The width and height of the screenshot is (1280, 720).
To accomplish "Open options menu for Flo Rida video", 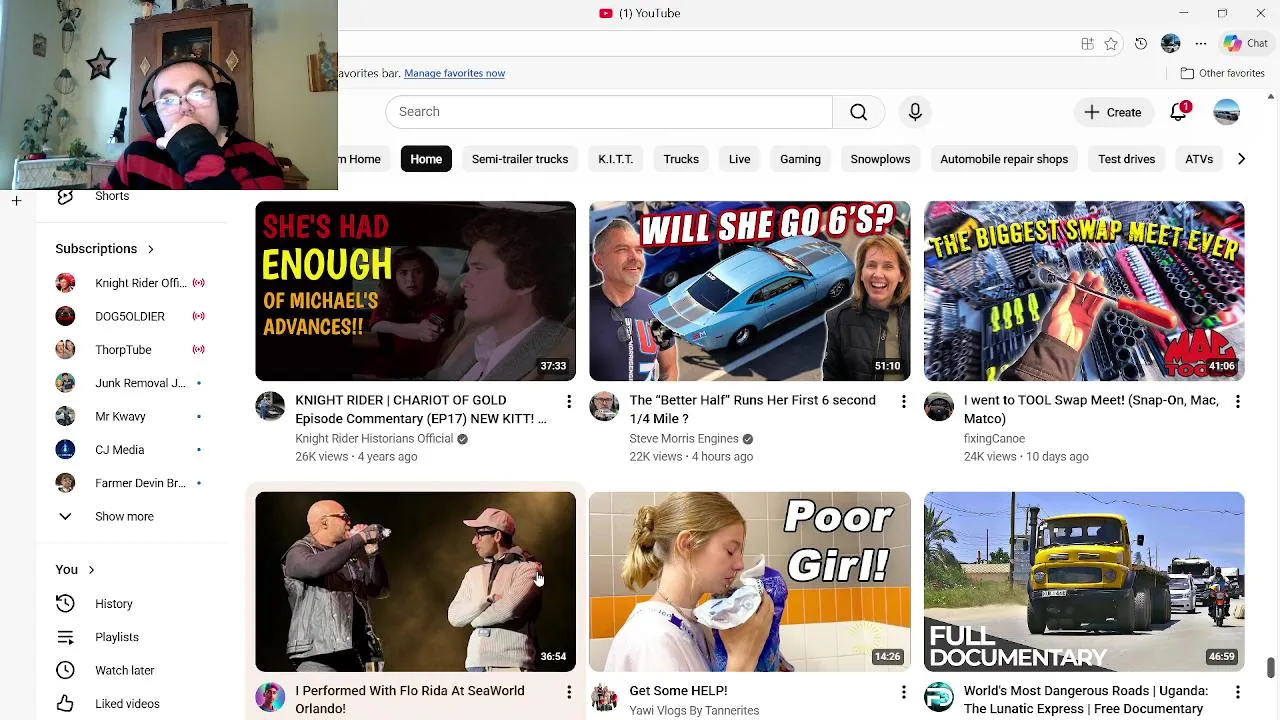I will (x=569, y=692).
